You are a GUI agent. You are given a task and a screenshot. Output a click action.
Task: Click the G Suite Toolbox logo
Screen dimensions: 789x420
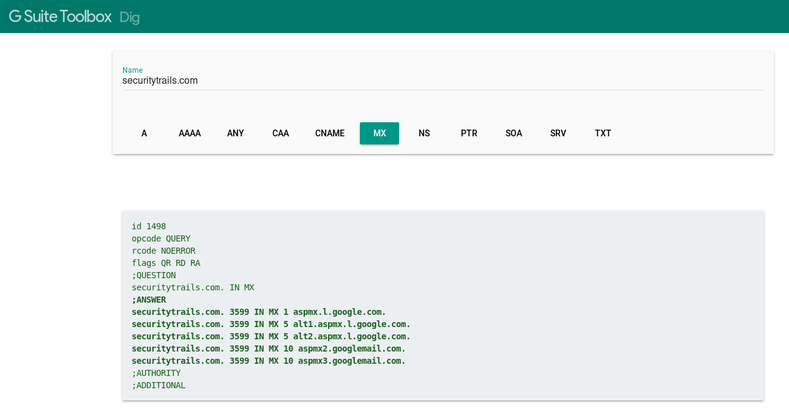60,17
